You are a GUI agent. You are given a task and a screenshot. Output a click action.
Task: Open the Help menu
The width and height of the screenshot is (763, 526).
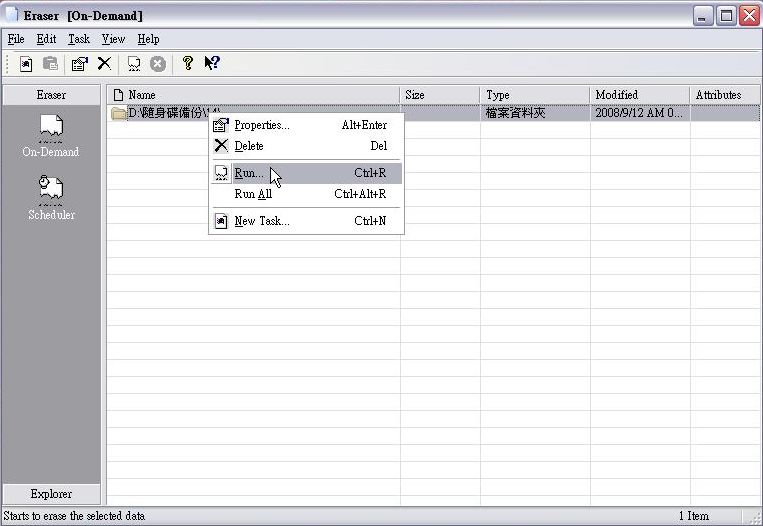click(148, 39)
